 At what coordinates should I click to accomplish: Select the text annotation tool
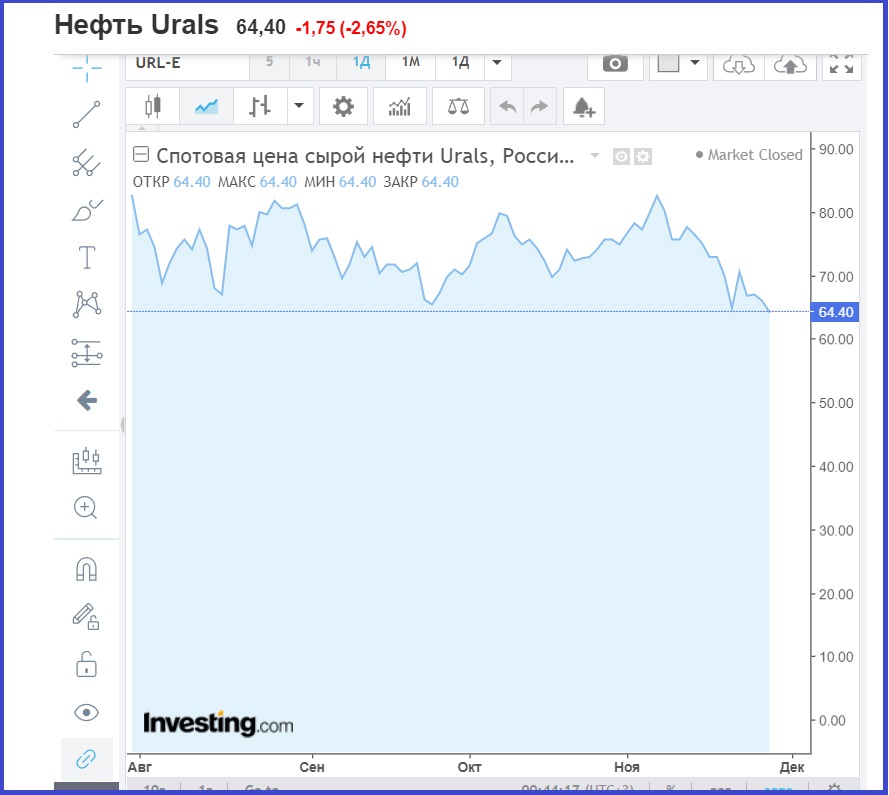click(87, 257)
